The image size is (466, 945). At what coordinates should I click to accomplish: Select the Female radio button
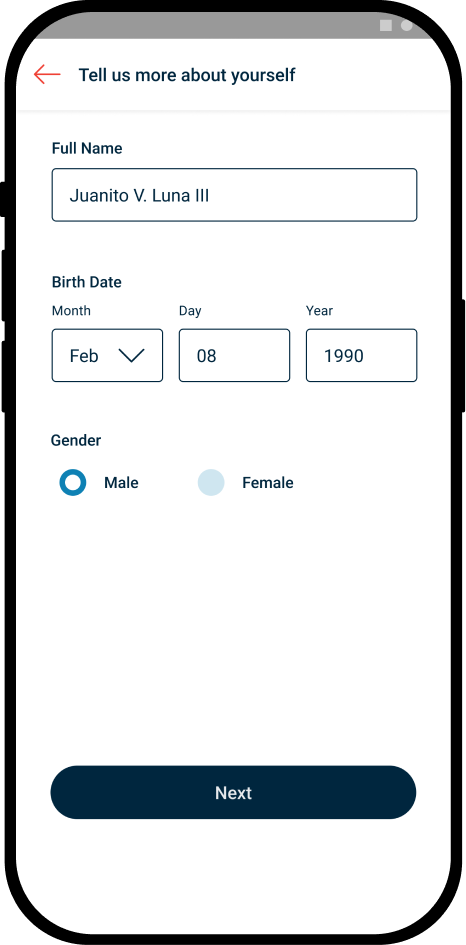tap(211, 483)
